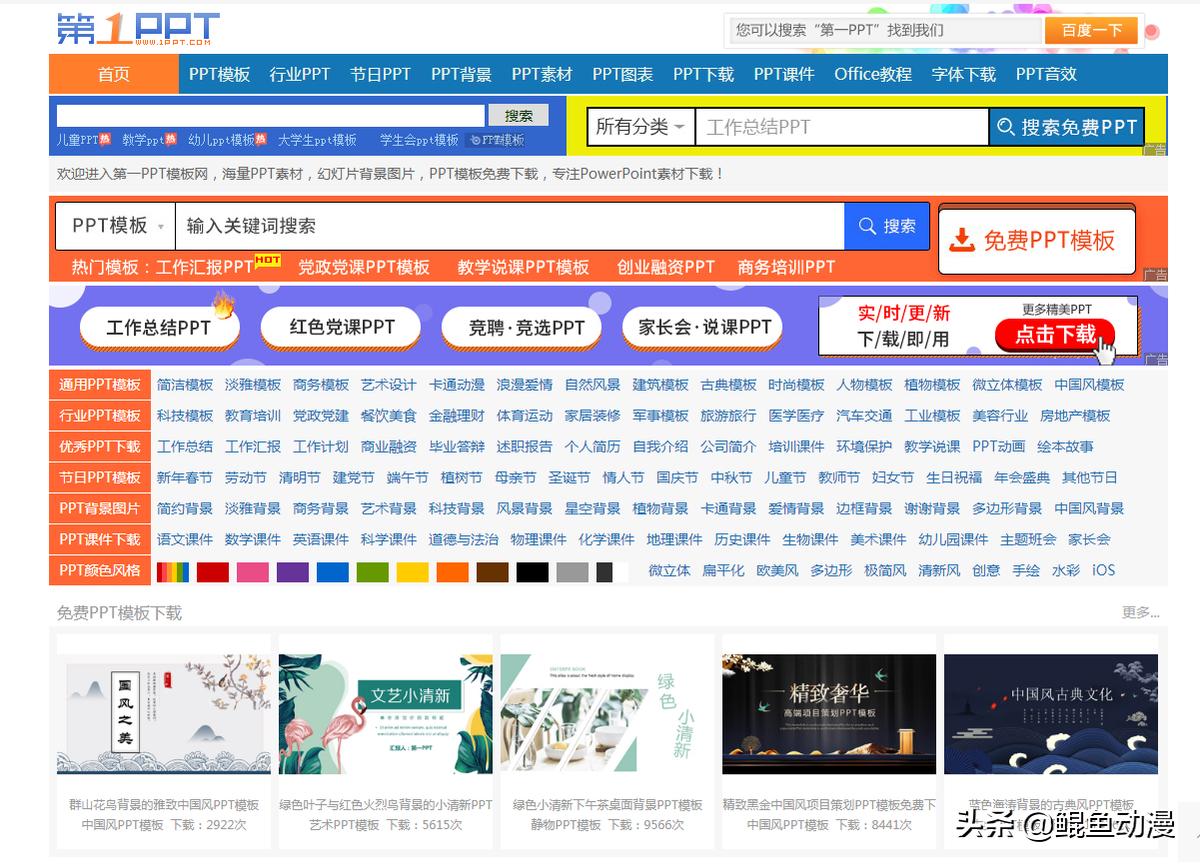The height and width of the screenshot is (864, 1200).
Task: Select the purple color swatch
Action: [293, 572]
